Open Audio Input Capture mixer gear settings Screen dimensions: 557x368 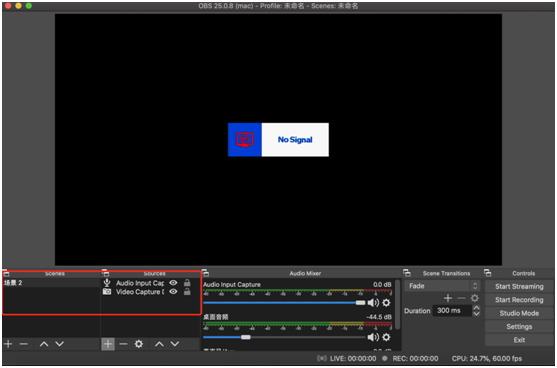click(x=386, y=303)
